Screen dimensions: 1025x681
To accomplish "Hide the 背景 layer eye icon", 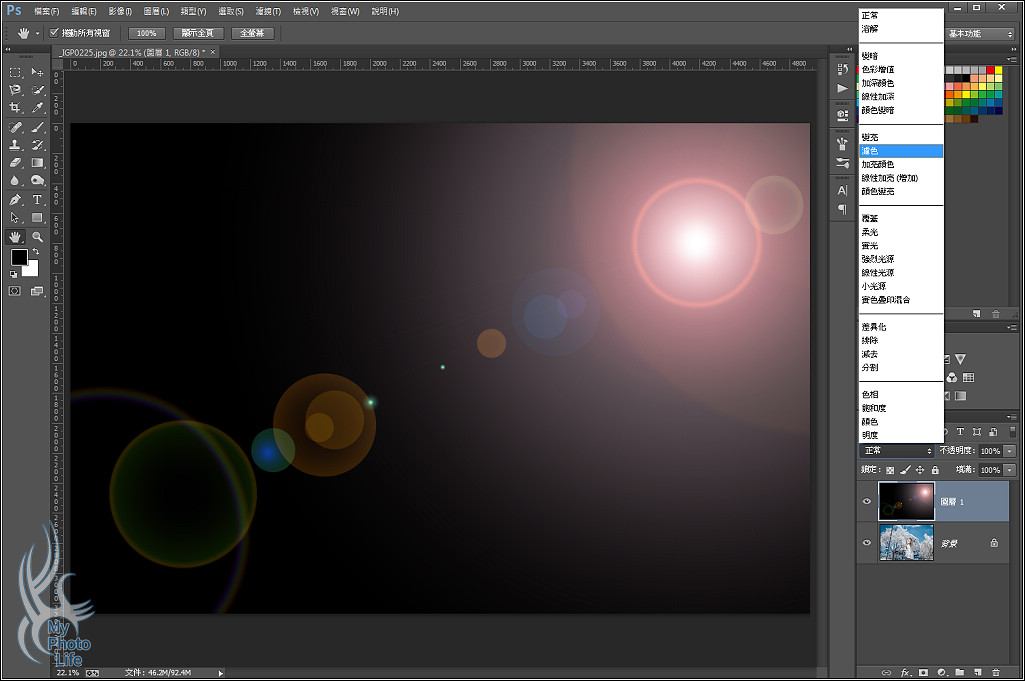I will coord(867,542).
